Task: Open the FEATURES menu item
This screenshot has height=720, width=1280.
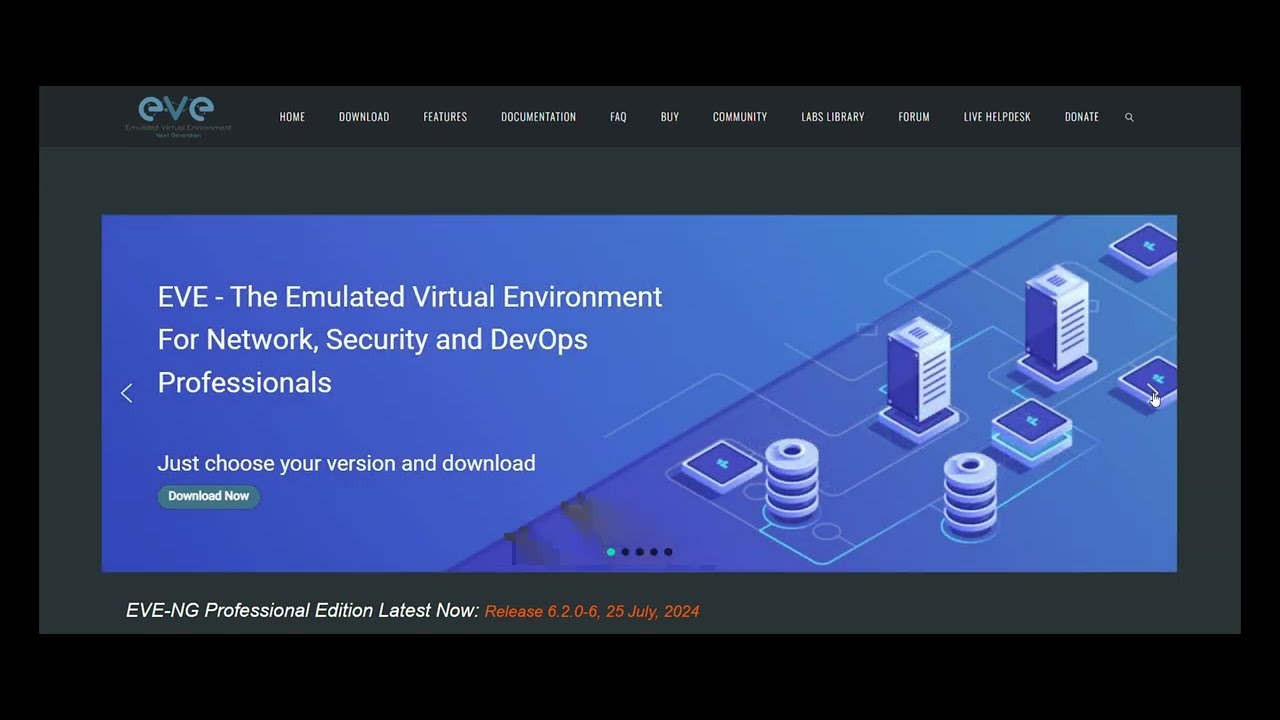Action: (445, 117)
